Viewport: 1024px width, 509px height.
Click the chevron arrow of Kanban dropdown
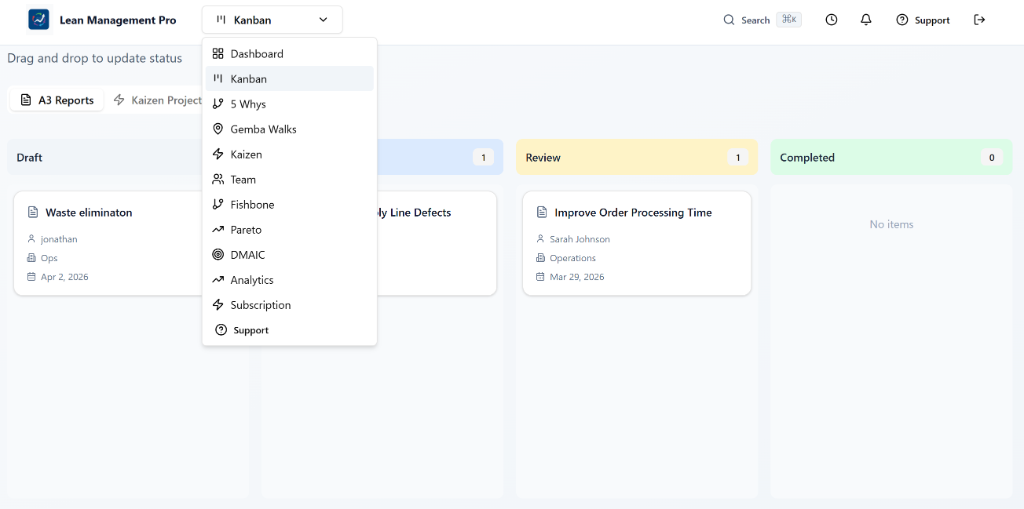point(323,20)
